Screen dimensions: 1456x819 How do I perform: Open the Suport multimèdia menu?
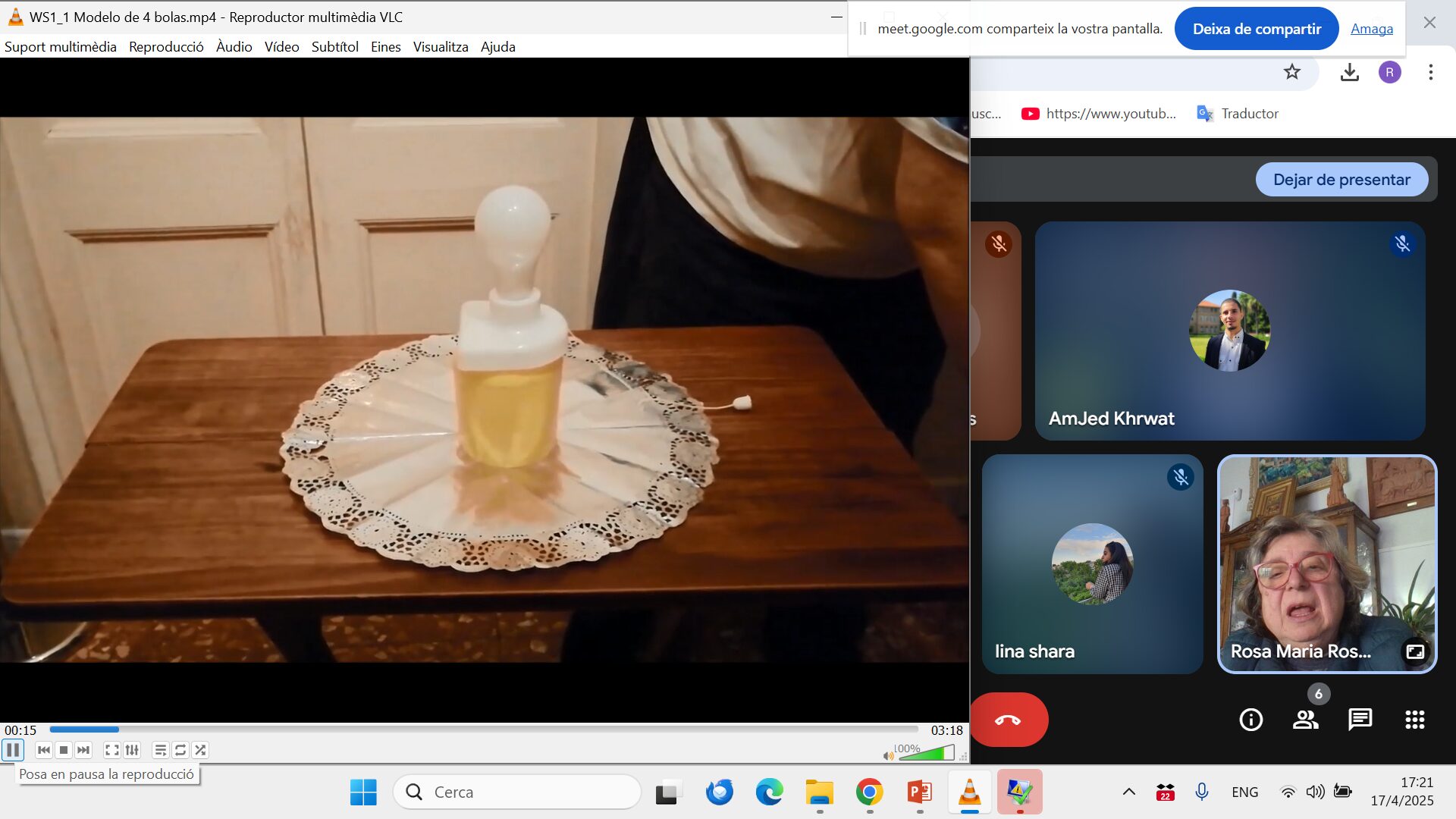(x=61, y=47)
